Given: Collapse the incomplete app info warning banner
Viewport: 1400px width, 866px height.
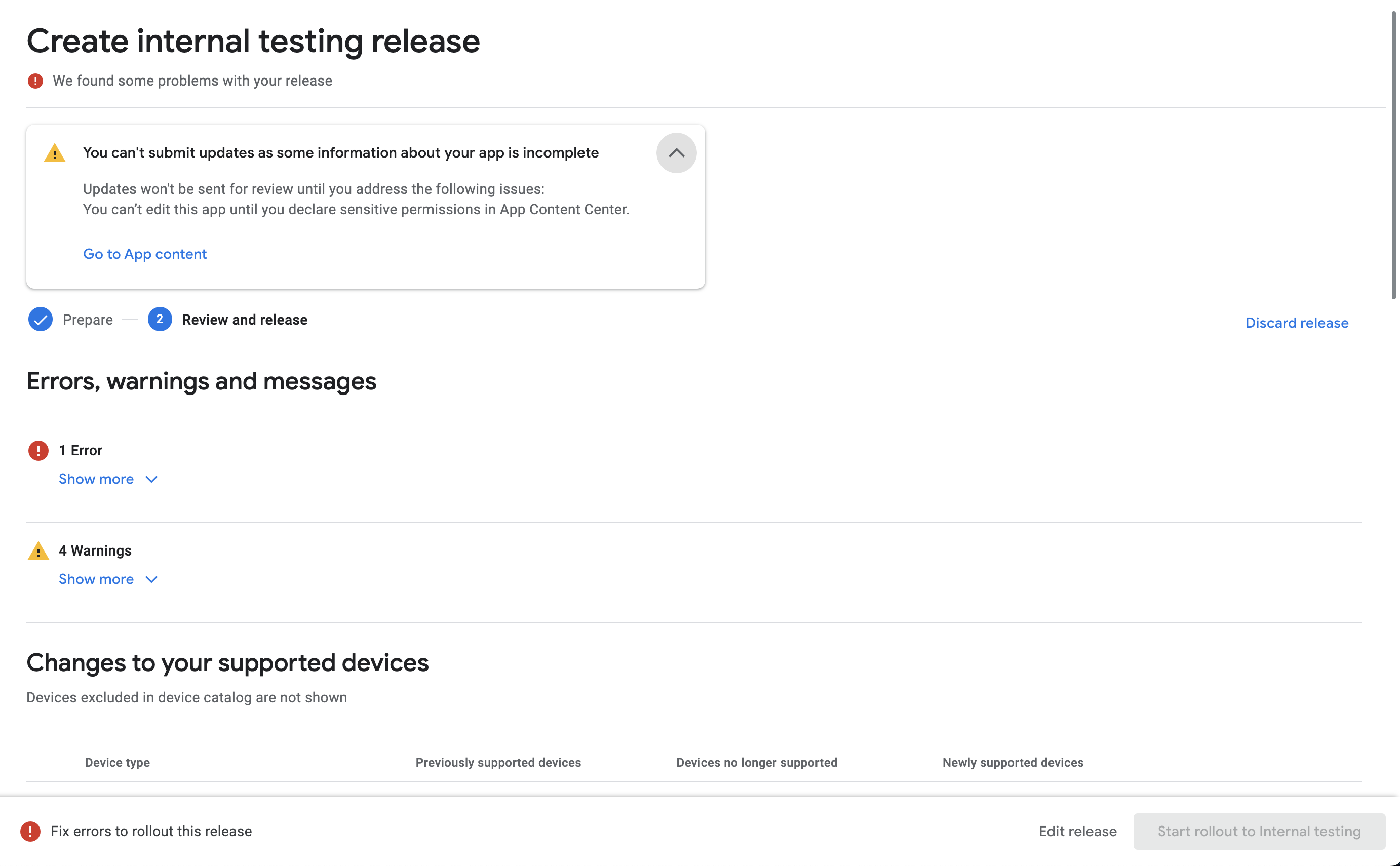Looking at the screenshot, I should coord(675,152).
